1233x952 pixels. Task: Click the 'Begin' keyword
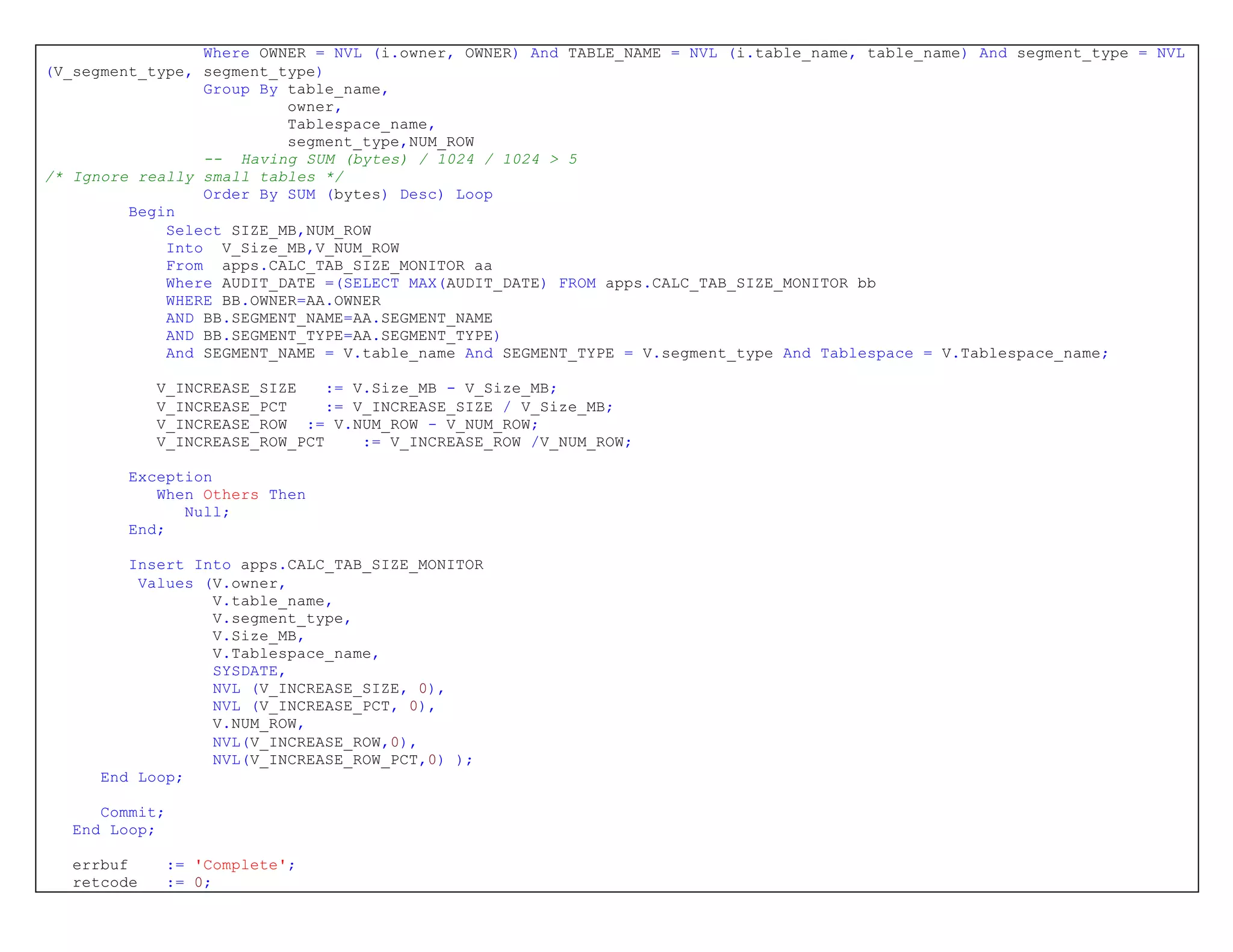click(152, 212)
